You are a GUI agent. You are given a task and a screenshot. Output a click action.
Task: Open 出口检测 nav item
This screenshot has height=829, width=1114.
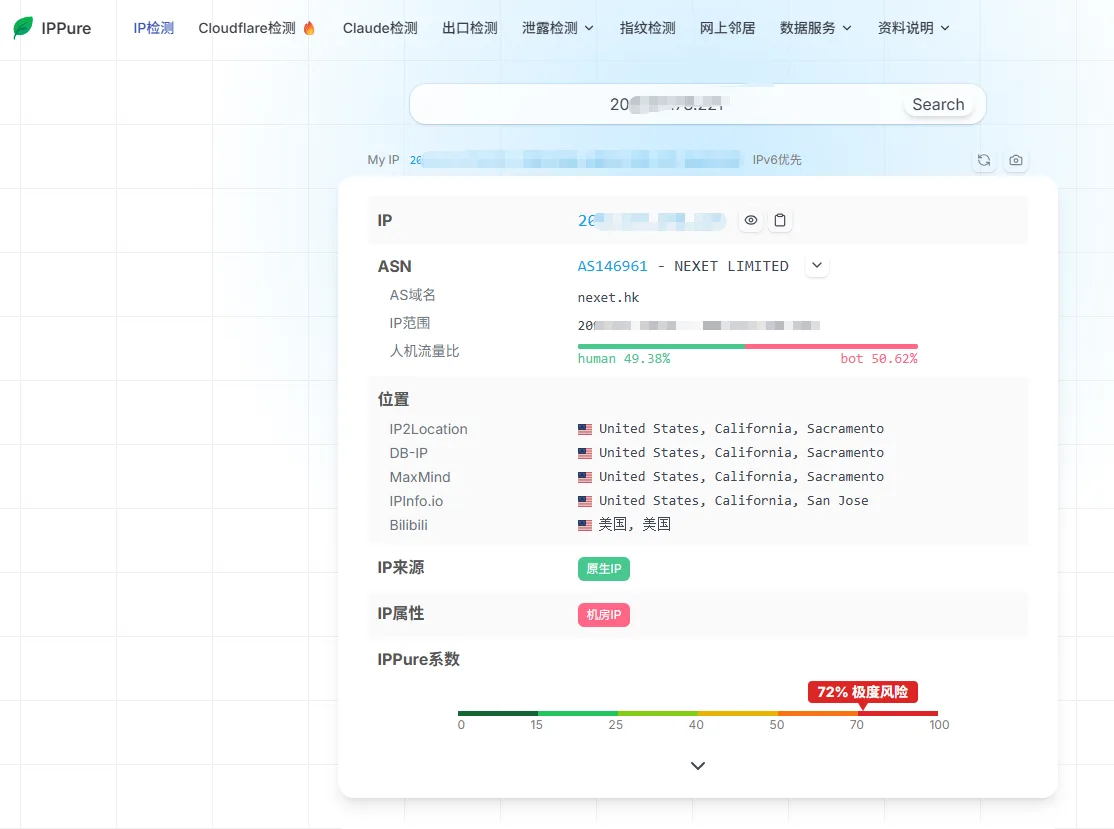click(470, 28)
